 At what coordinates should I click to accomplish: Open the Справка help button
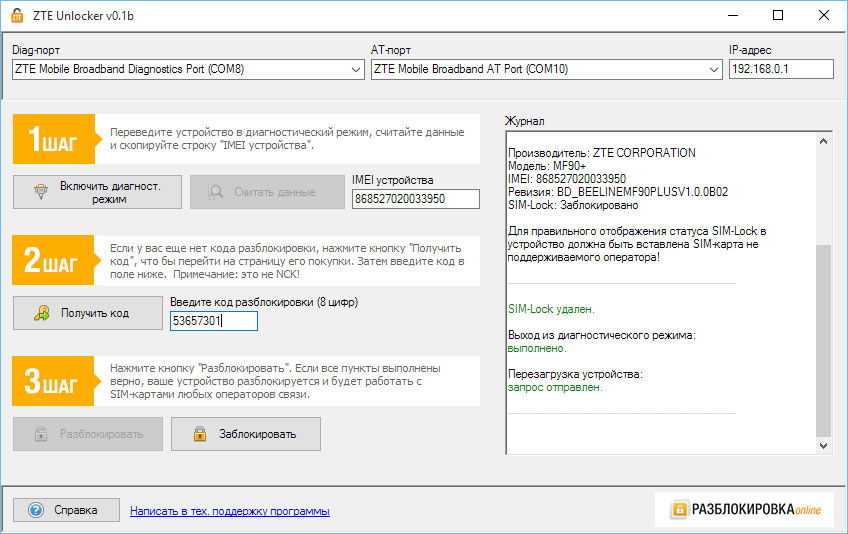66,510
